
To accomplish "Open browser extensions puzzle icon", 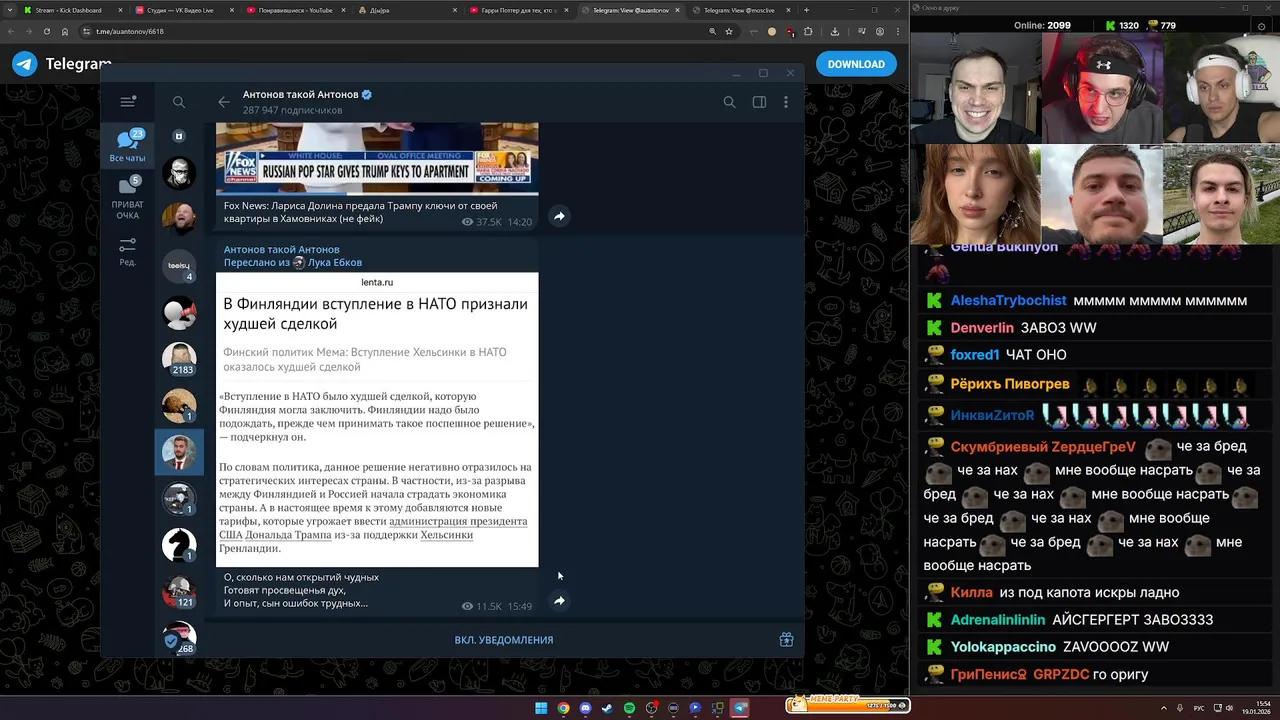I will tap(808, 31).
